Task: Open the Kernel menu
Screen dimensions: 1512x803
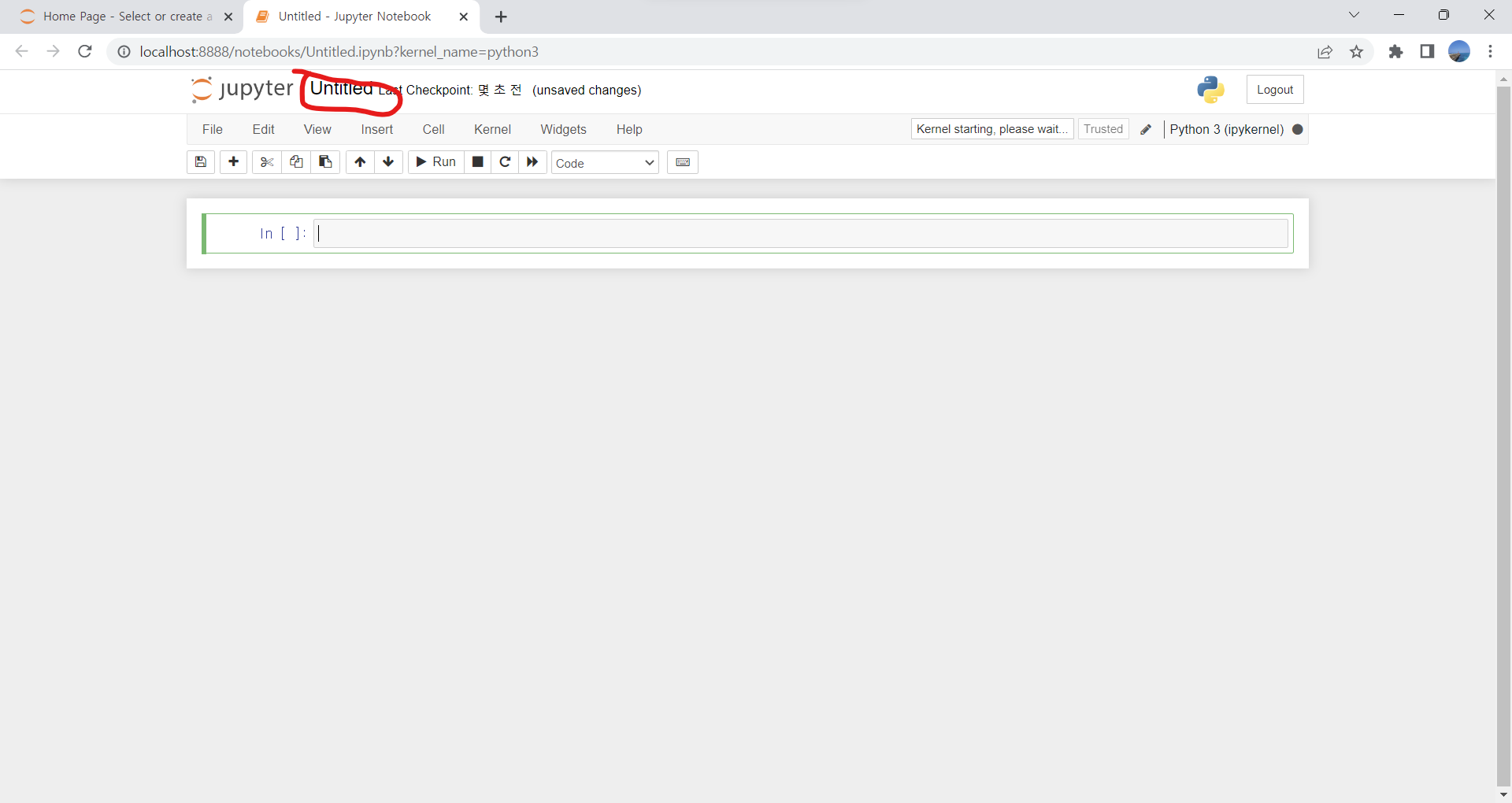Action: click(492, 129)
